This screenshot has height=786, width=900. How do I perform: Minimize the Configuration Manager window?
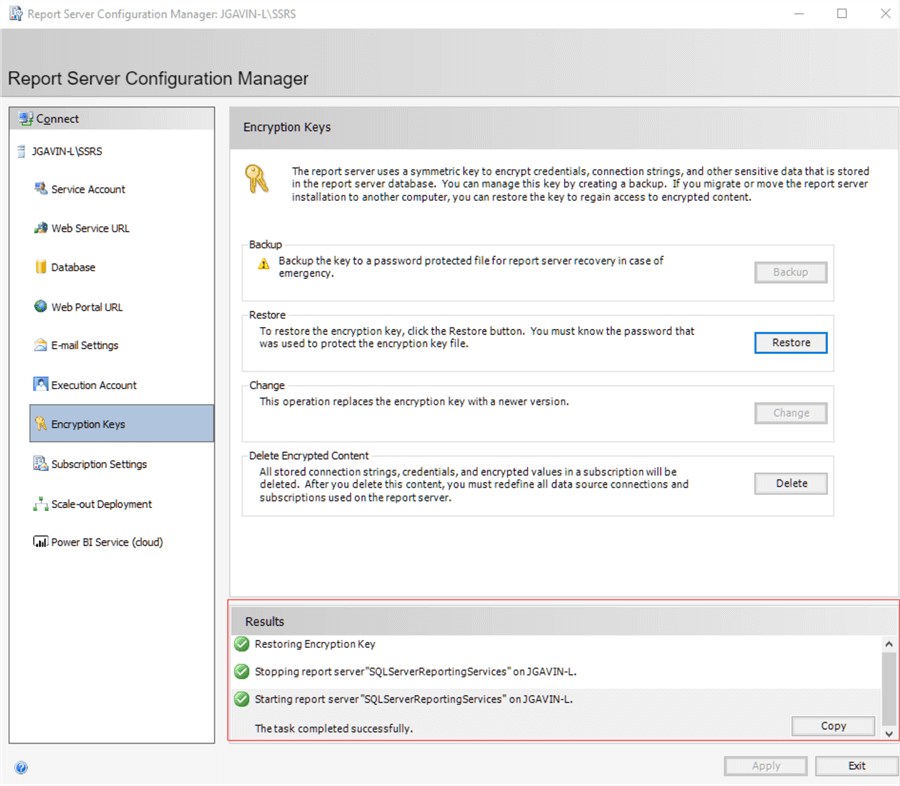pos(799,13)
